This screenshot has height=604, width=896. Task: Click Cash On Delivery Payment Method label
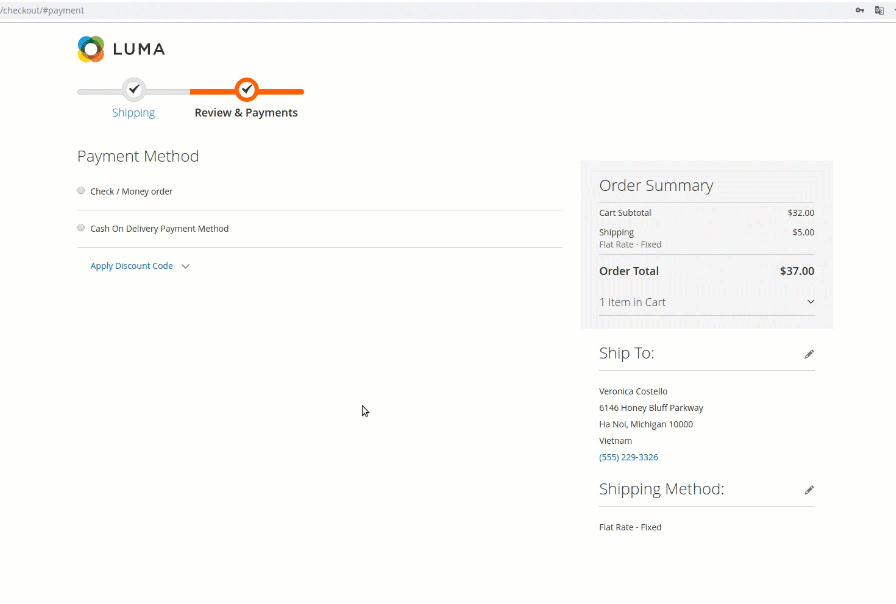(159, 229)
